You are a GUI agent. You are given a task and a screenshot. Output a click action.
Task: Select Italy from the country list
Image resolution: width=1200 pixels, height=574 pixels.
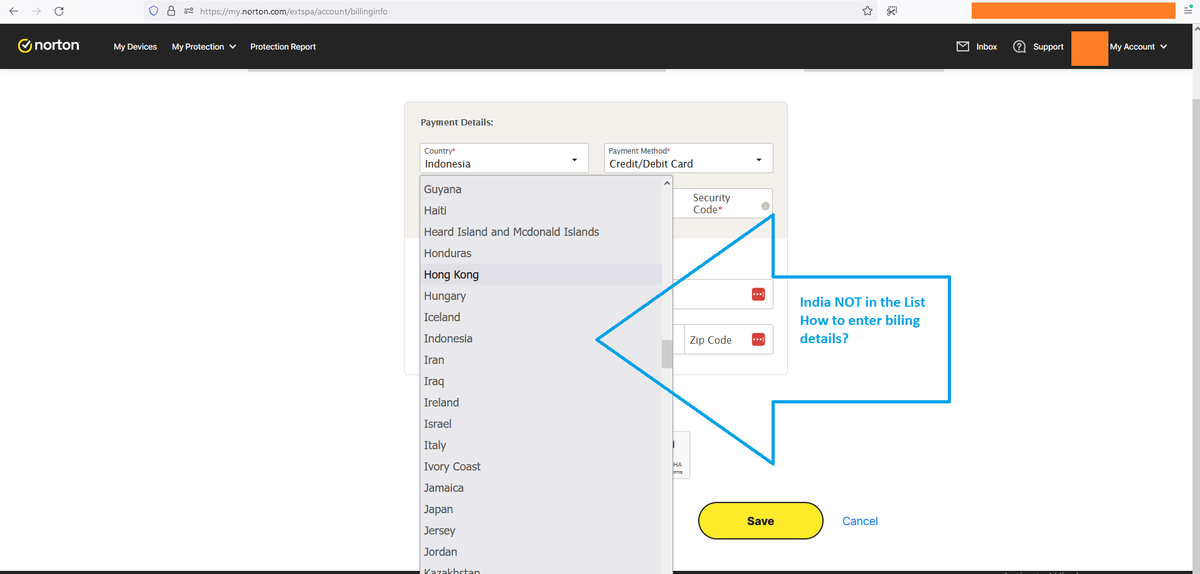click(540, 445)
